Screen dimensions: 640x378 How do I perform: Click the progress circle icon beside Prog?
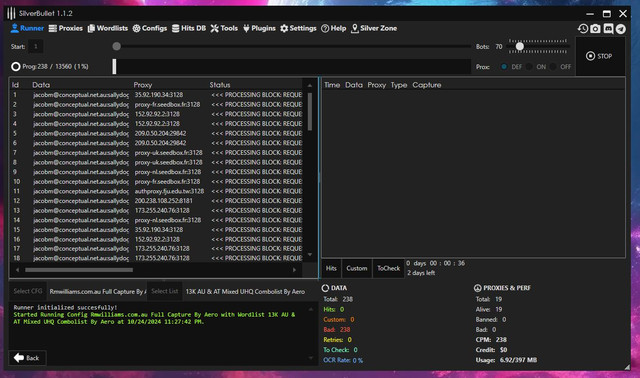(16, 67)
